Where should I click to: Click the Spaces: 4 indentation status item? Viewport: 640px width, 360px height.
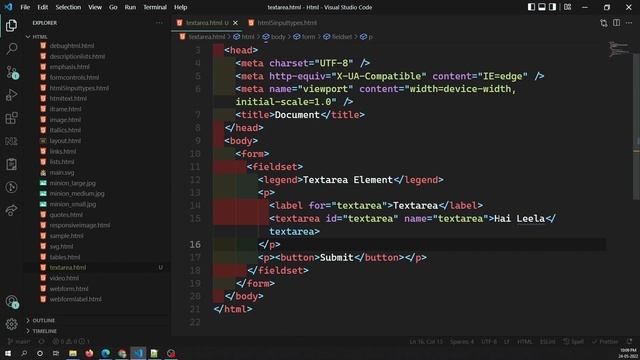[x=462, y=341]
